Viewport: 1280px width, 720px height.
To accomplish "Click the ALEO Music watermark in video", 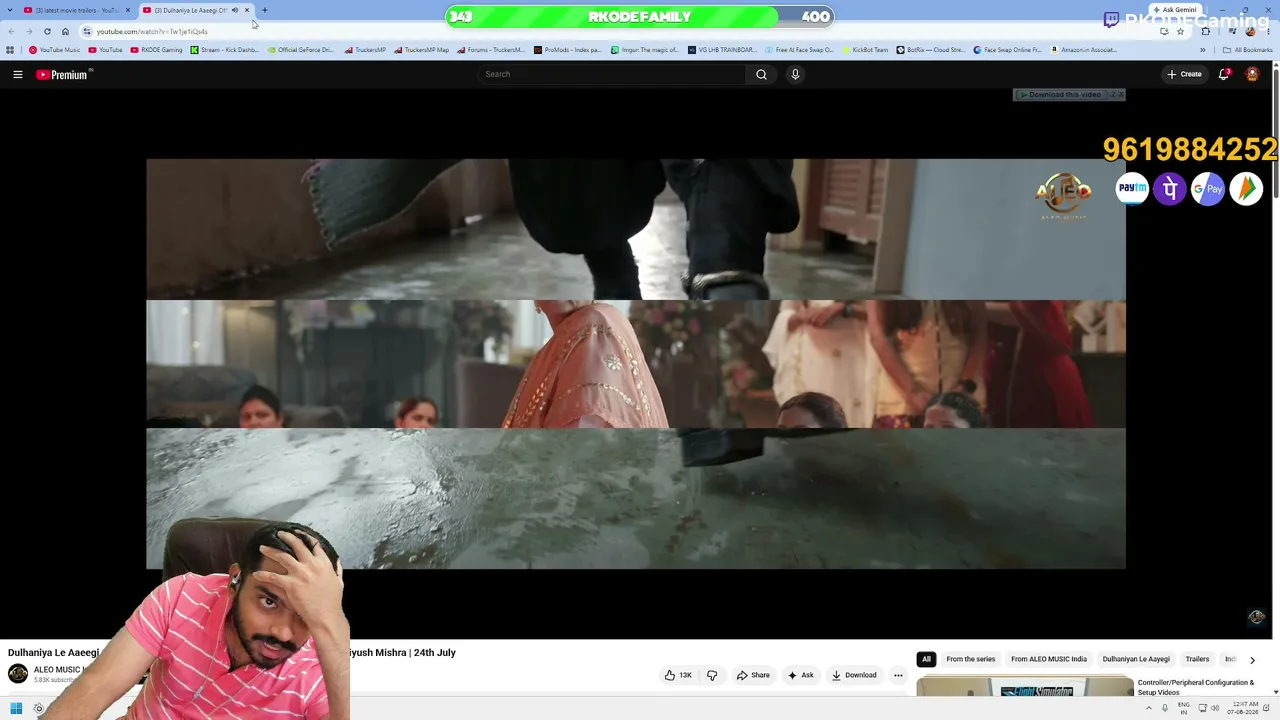I will click(x=1063, y=194).
